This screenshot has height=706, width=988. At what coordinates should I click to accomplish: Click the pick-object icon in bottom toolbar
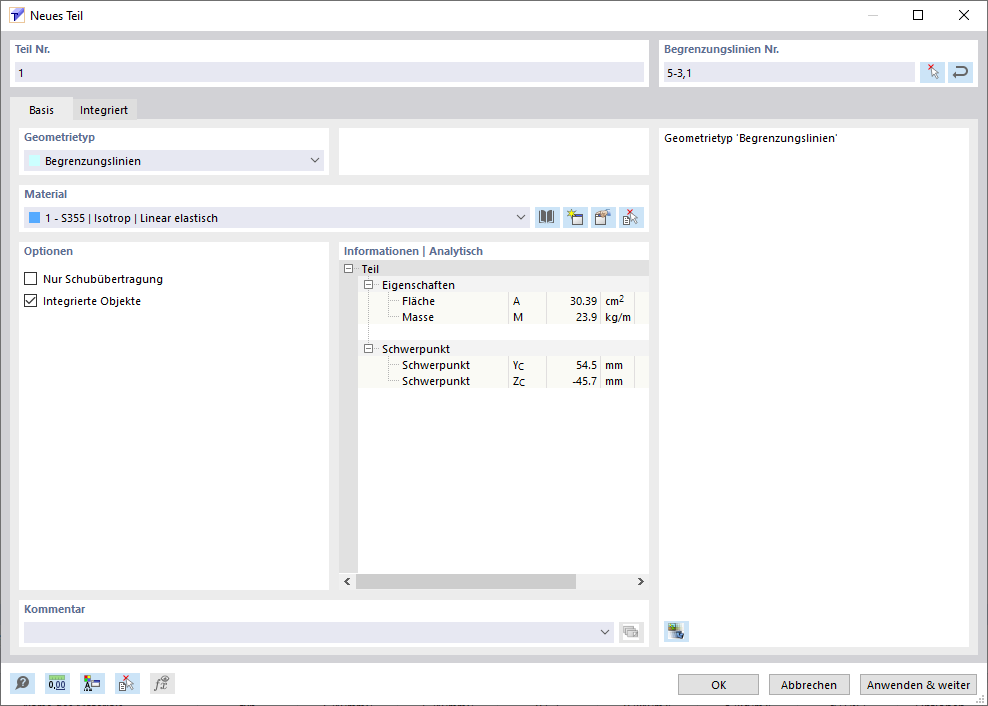pyautogui.click(x=127, y=683)
